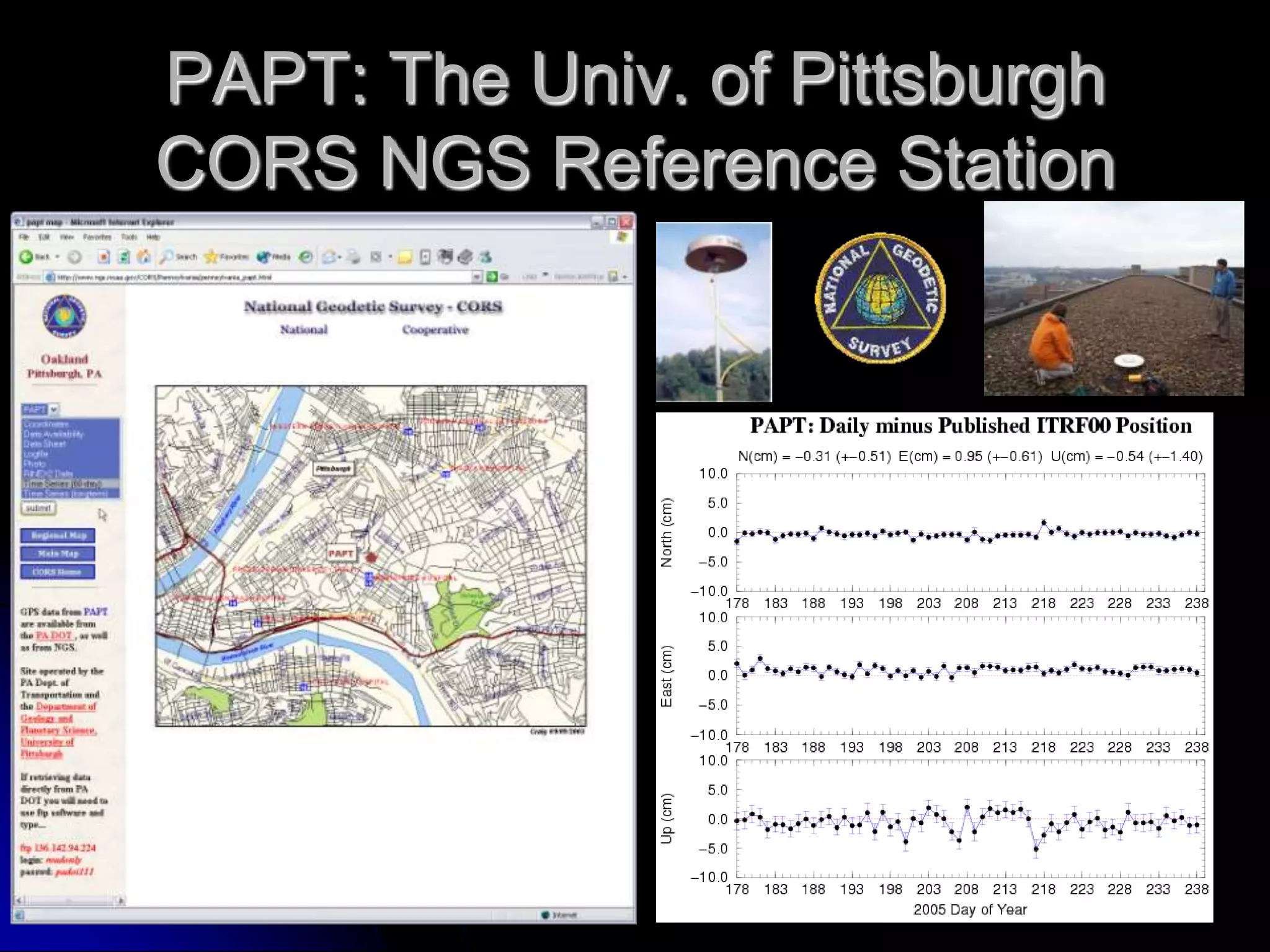Click the Print printer icon

(x=353, y=257)
